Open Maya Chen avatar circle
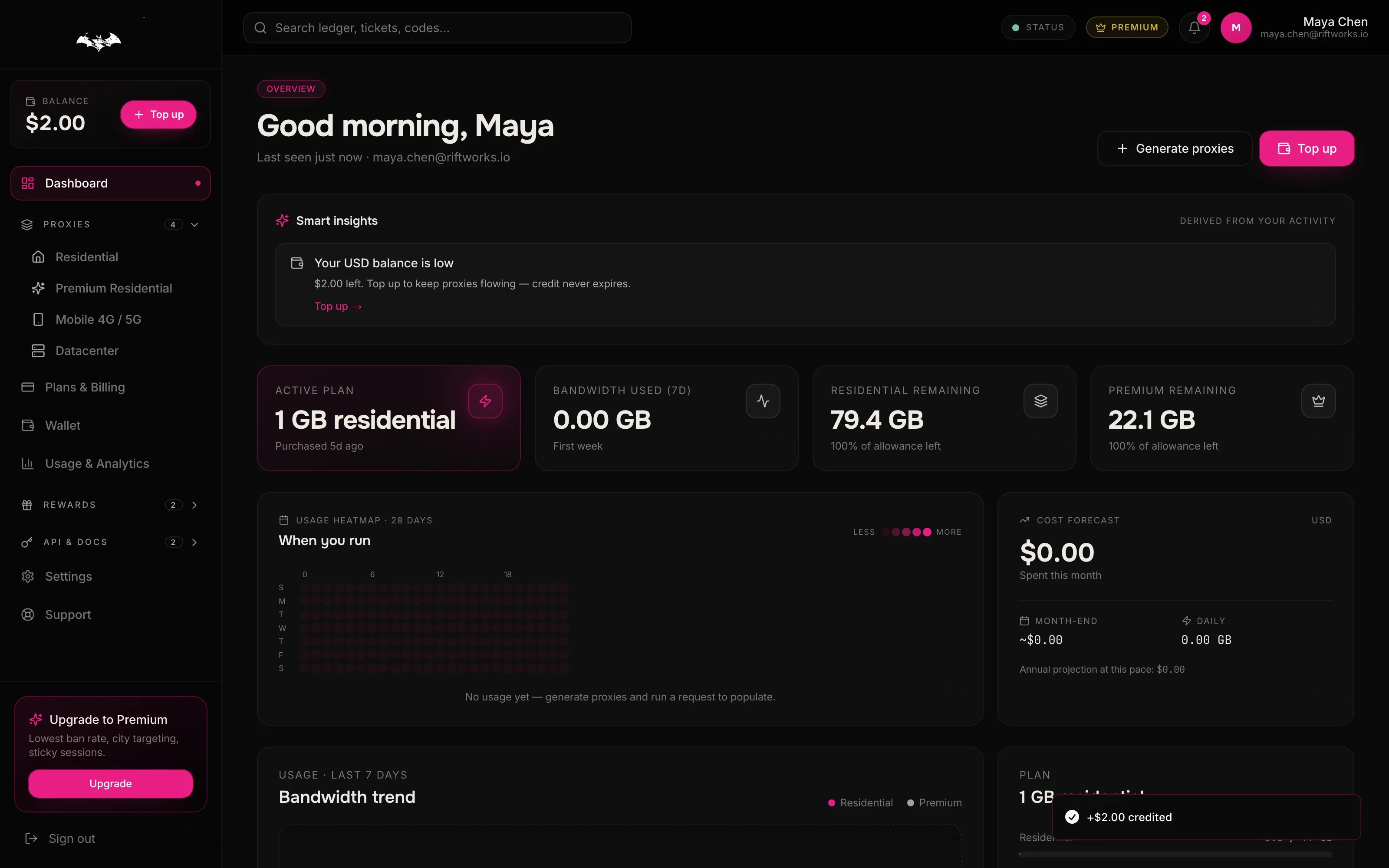 pos(1236,27)
